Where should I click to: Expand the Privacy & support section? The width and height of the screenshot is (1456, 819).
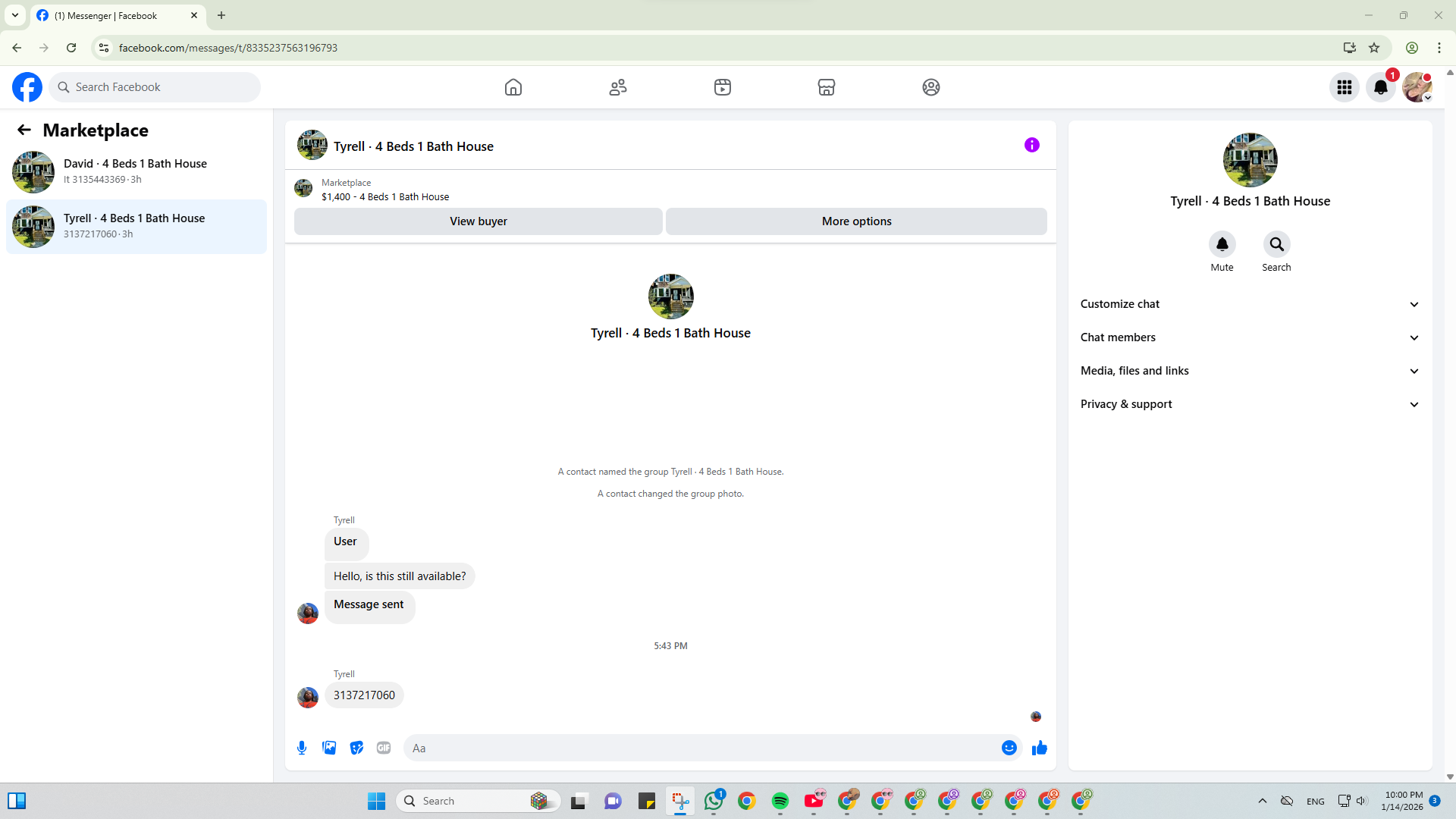pos(1250,404)
